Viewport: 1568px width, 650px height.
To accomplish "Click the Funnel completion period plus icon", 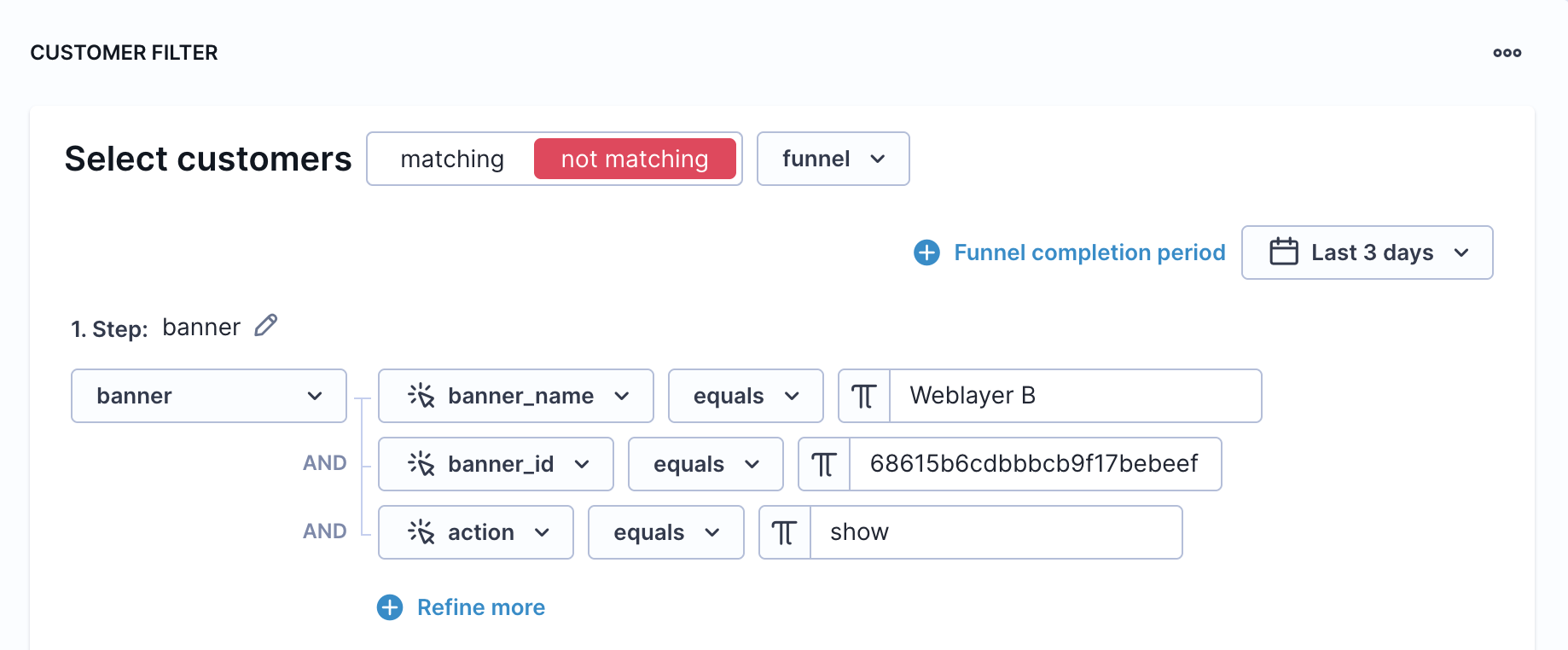I will point(926,252).
